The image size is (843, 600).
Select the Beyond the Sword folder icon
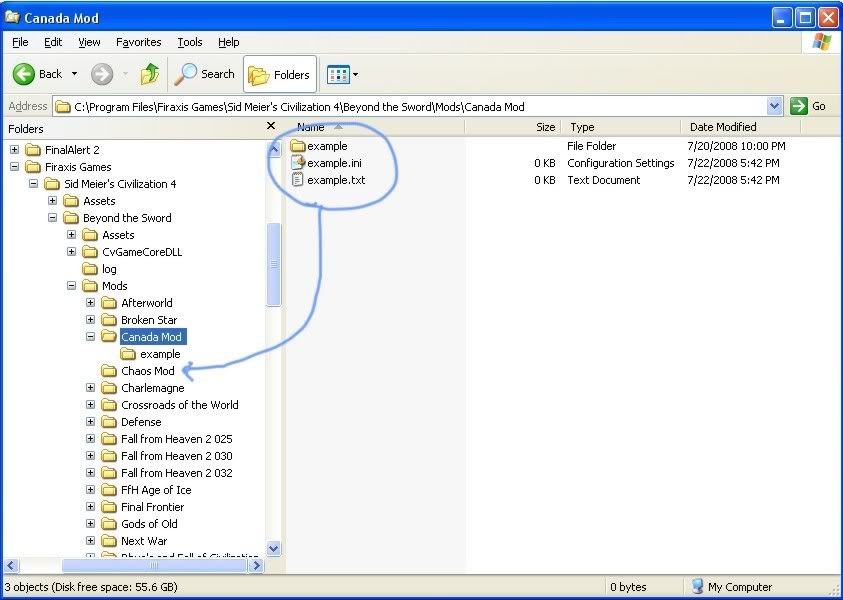[71, 217]
